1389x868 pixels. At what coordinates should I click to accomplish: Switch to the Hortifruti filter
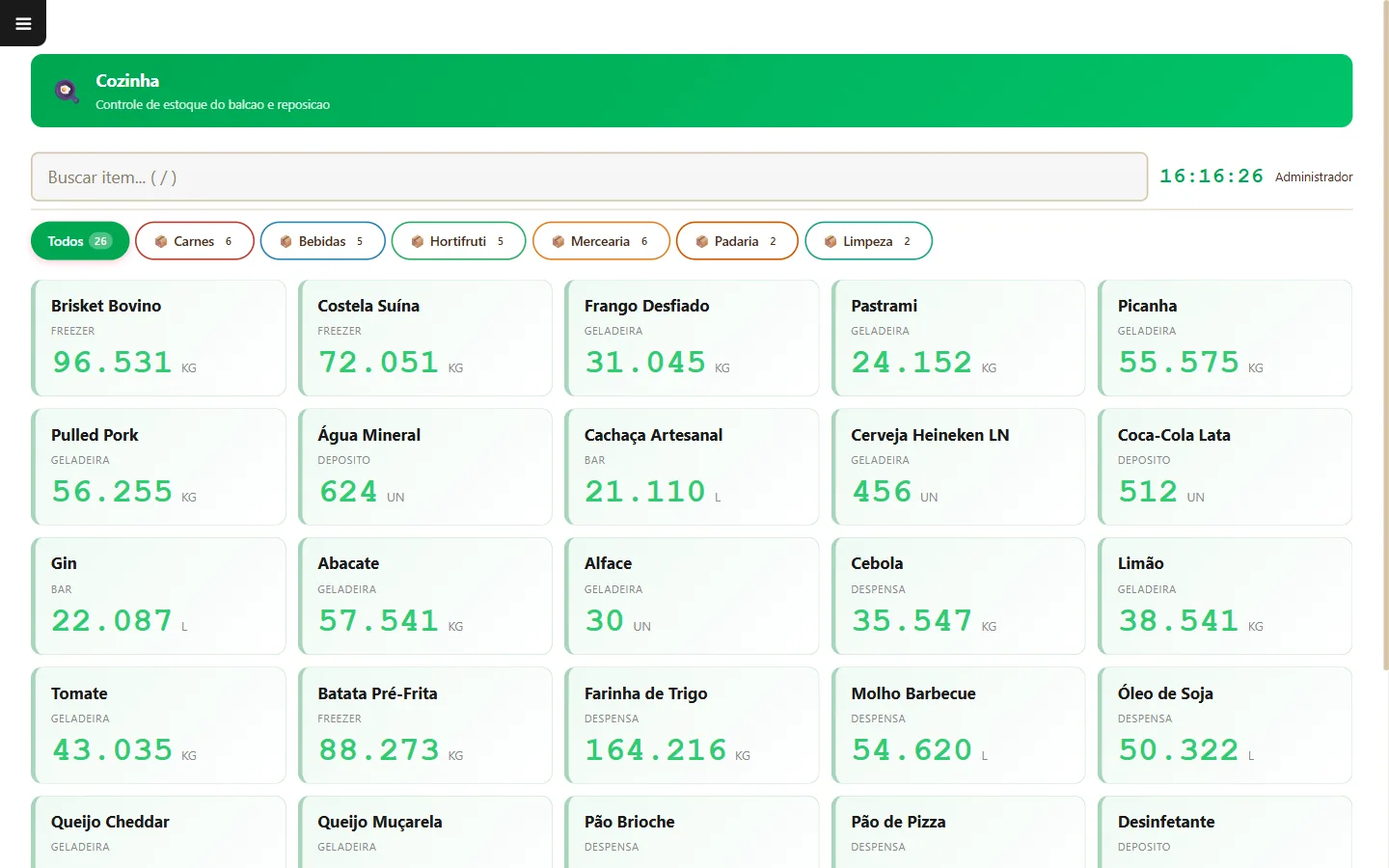coord(459,241)
